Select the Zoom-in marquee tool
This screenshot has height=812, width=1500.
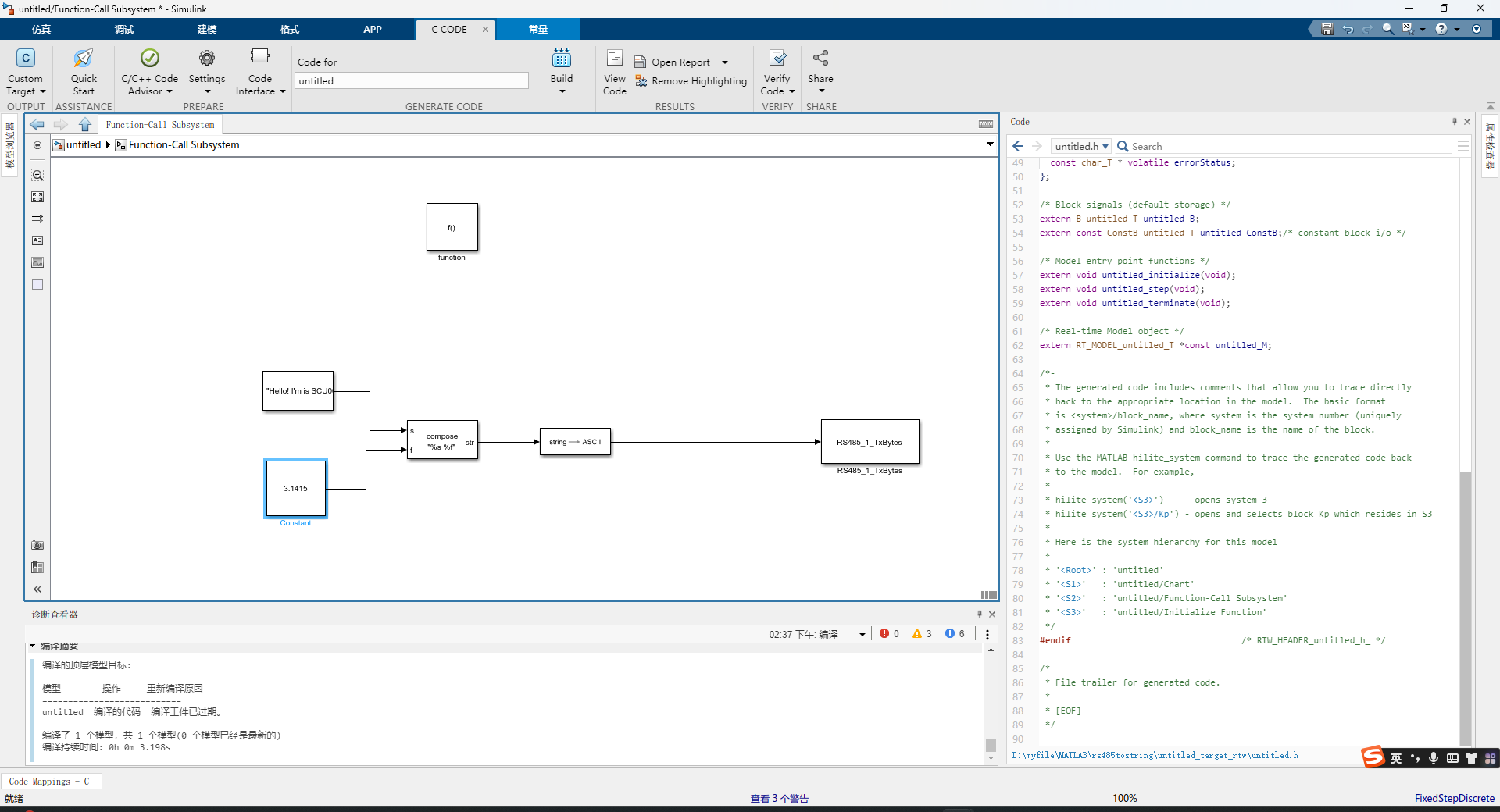(x=37, y=175)
